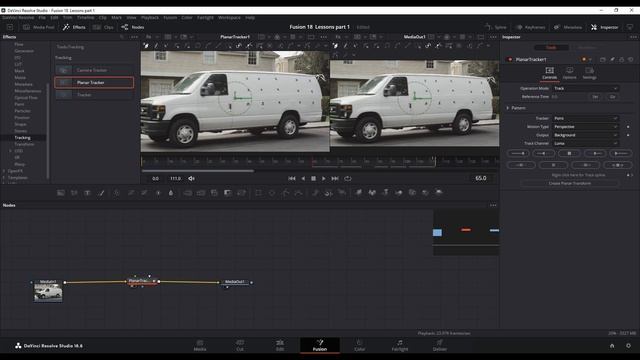Open the Keyframes panel
This screenshot has height=360, width=640.
[530, 27]
